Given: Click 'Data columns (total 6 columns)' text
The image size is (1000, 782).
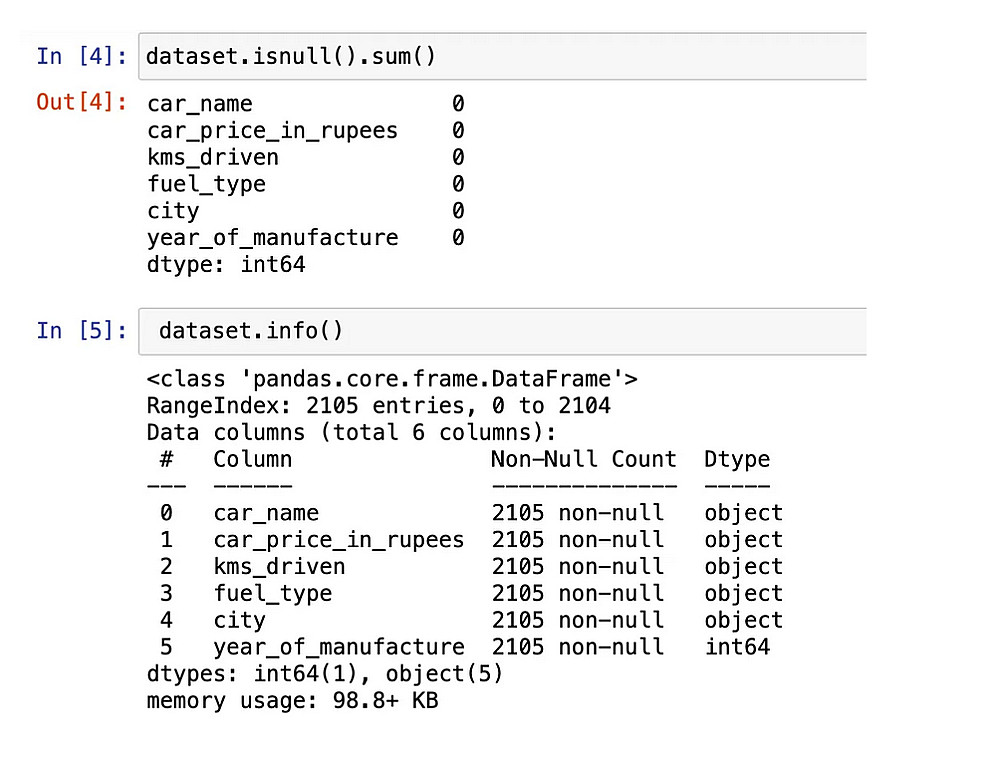Looking at the screenshot, I should click(x=350, y=433).
